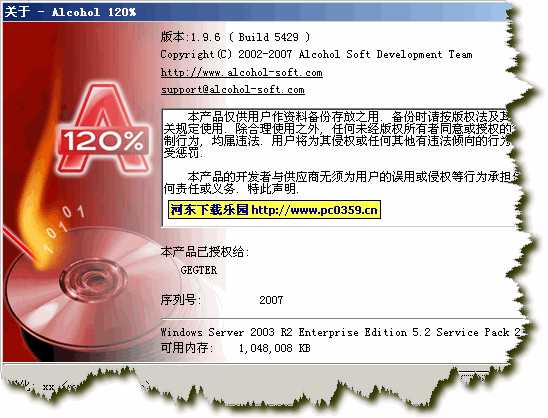Screen dimensions: 548x418
Task: Click the serial number value 2007
Action: (271, 300)
